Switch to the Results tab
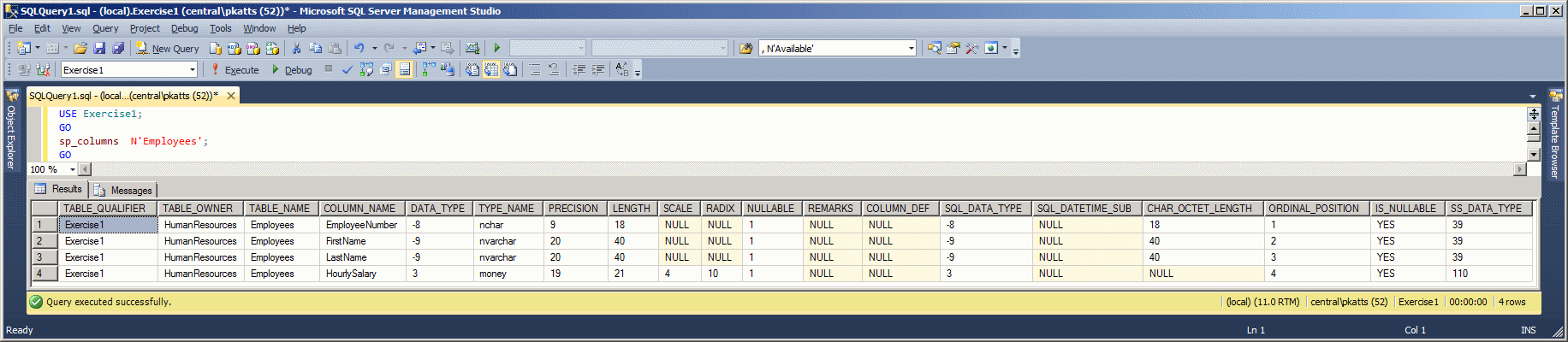 [x=58, y=189]
